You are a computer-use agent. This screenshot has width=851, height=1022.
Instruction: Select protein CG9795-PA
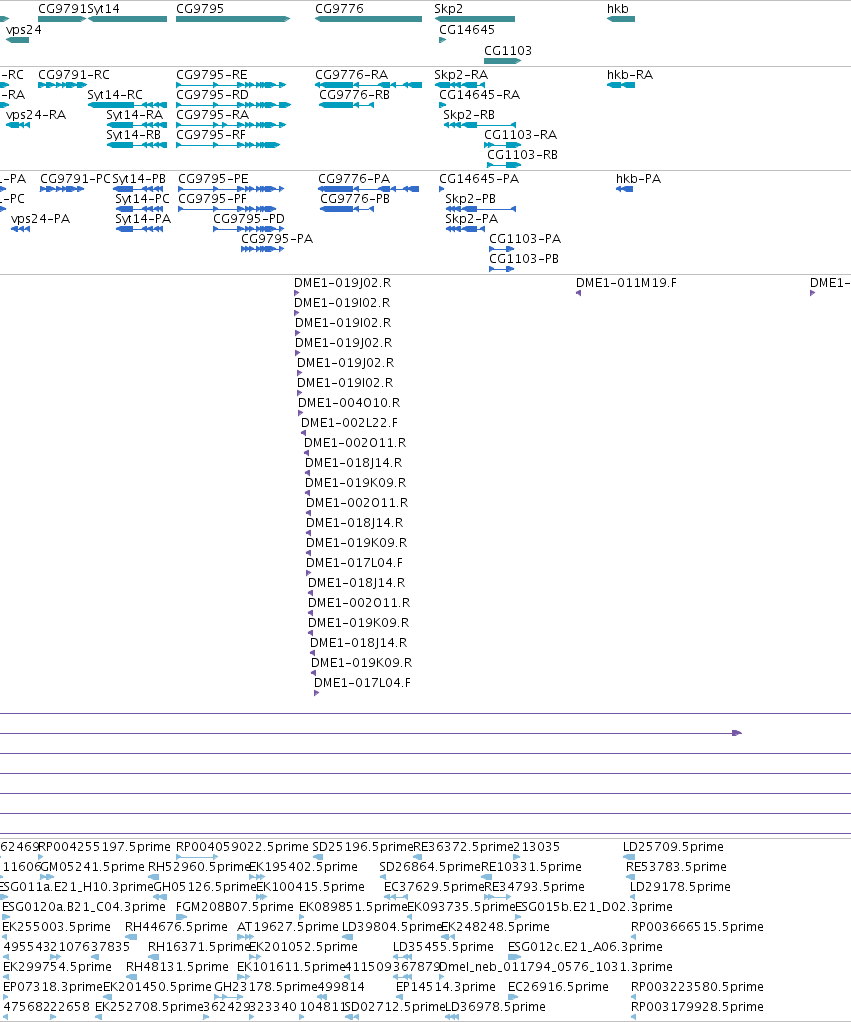[263, 249]
